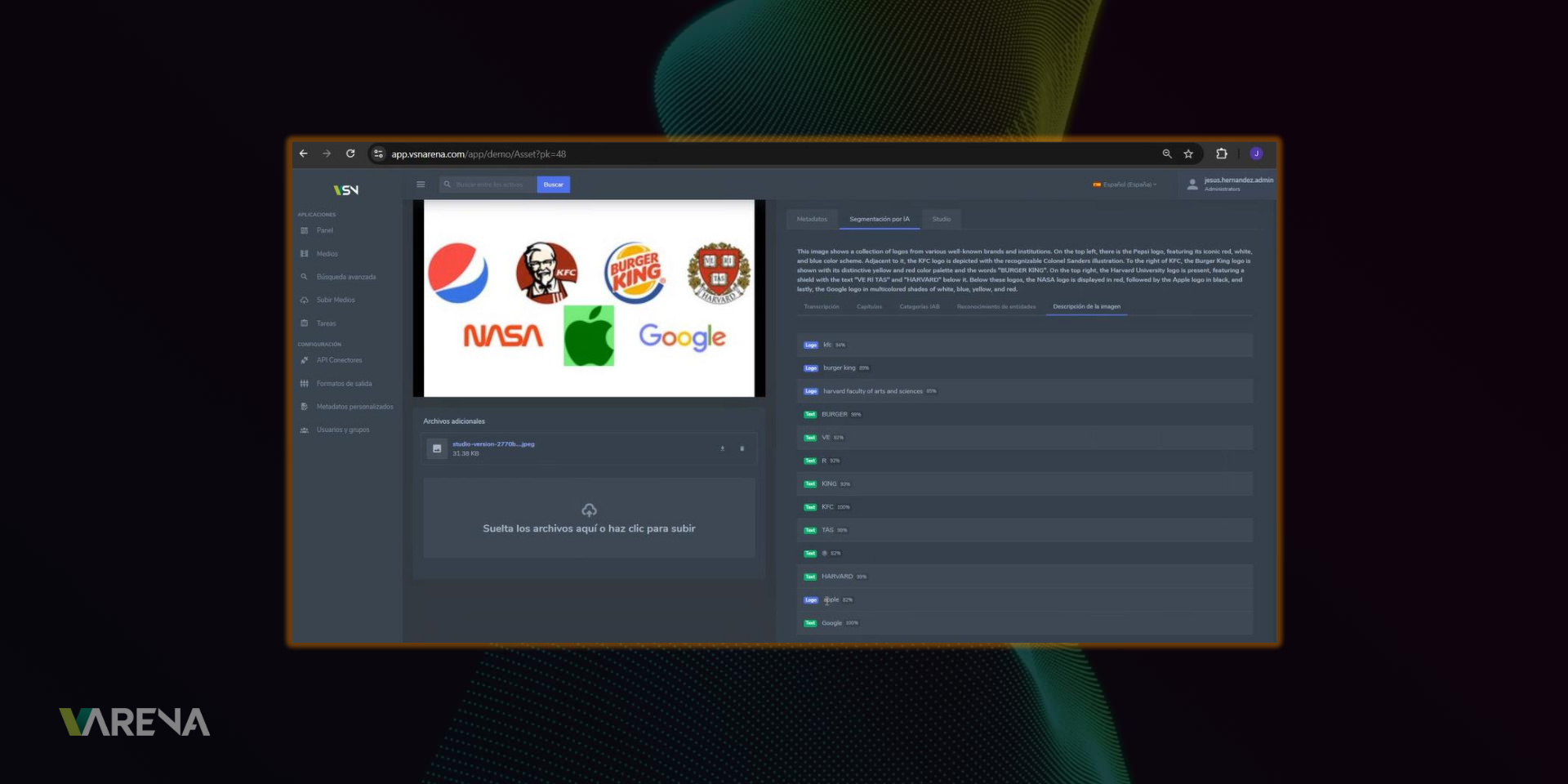Click the Metadatos personalizados document icon
The width and height of the screenshot is (1568, 784).
[x=305, y=407]
